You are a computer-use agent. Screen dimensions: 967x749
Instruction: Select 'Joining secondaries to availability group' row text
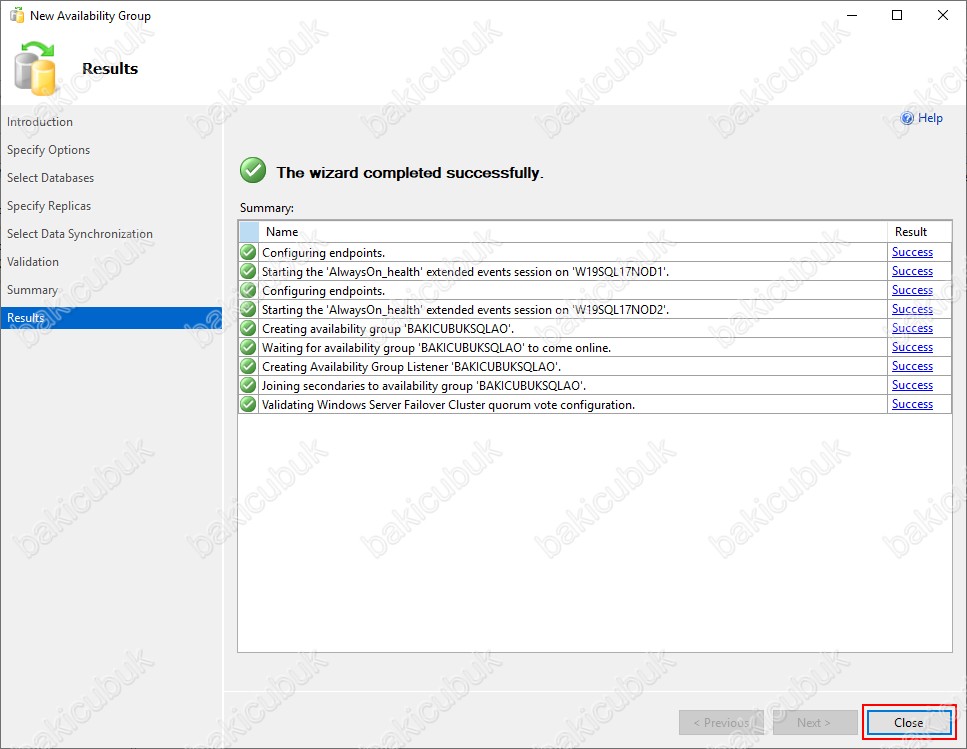(x=424, y=386)
